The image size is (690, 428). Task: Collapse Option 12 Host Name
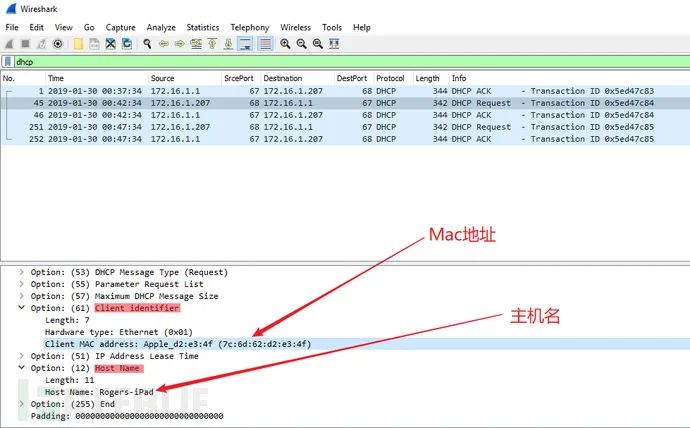21,368
